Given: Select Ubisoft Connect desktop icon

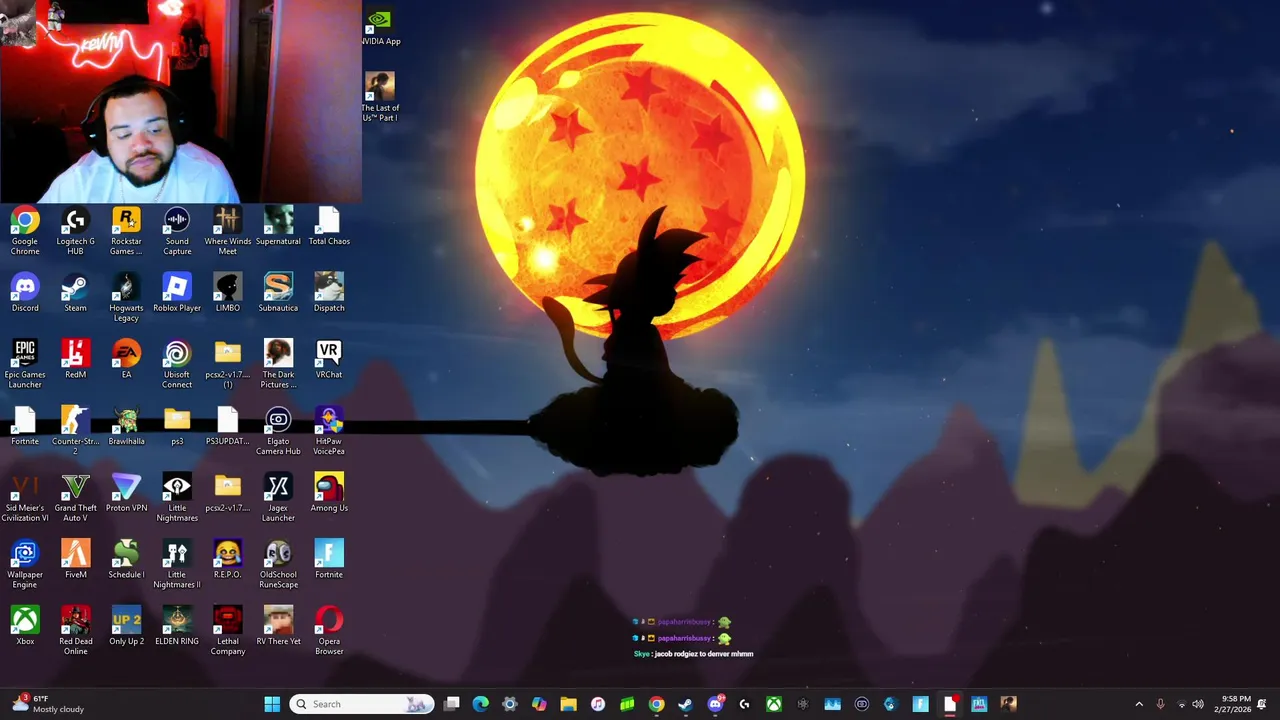Looking at the screenshot, I should click(x=177, y=365).
